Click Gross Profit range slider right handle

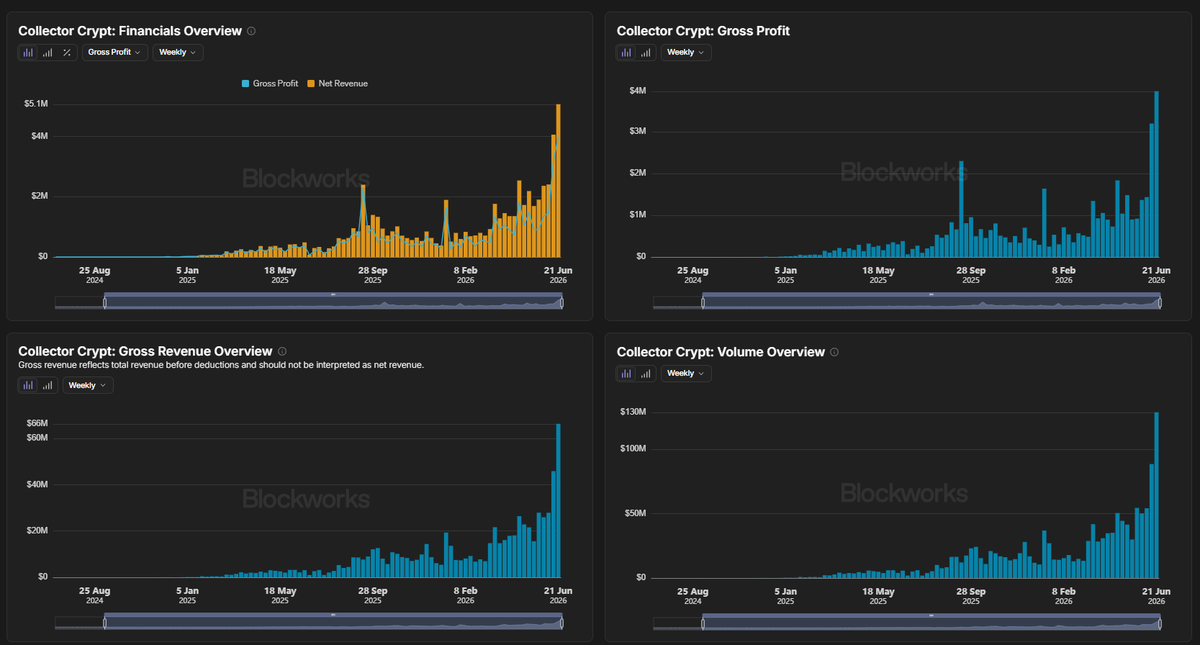point(1160,301)
